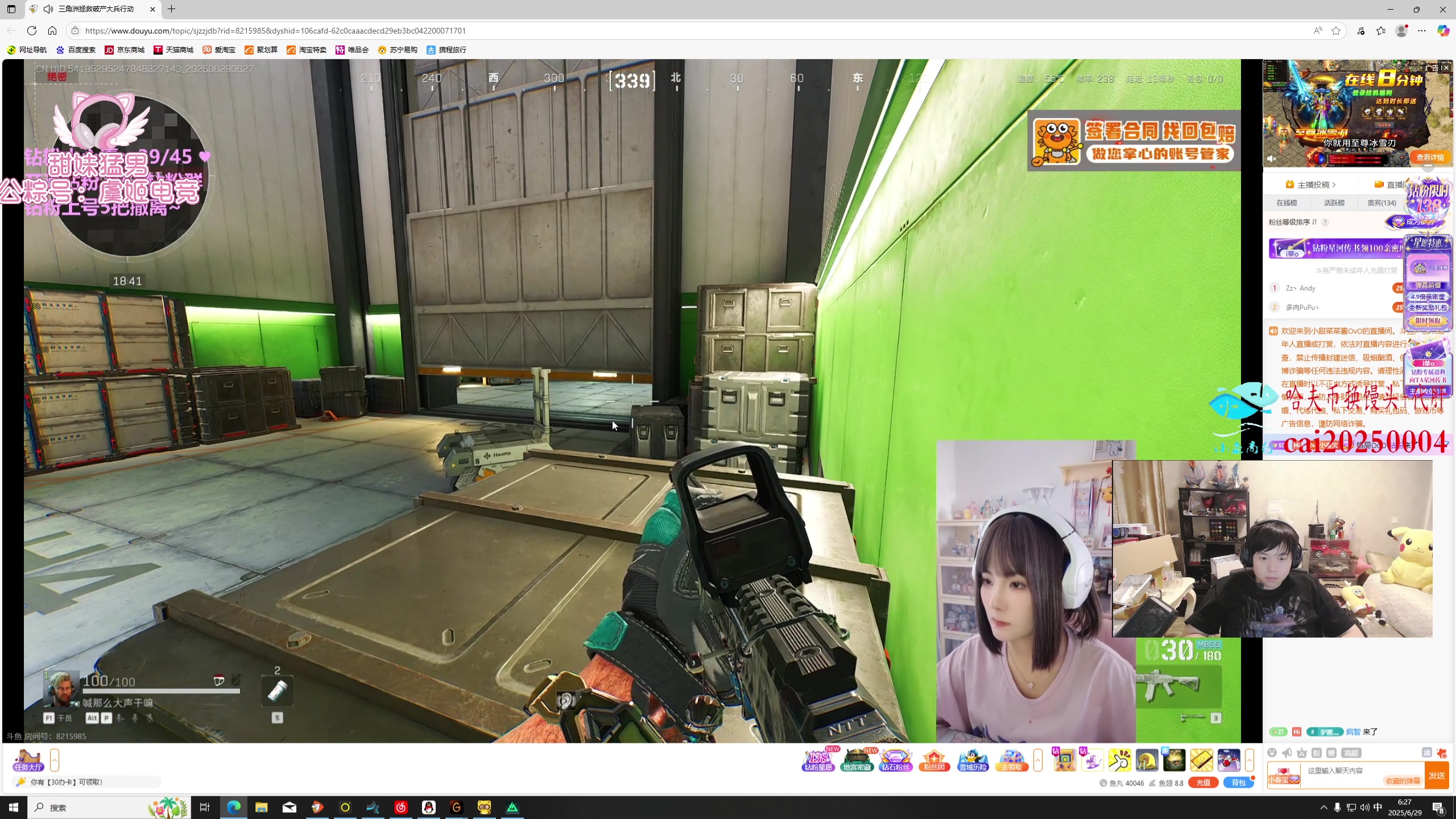Open the 粉丝团 fan club icon
The height and width of the screenshot is (819, 1456).
click(x=934, y=760)
